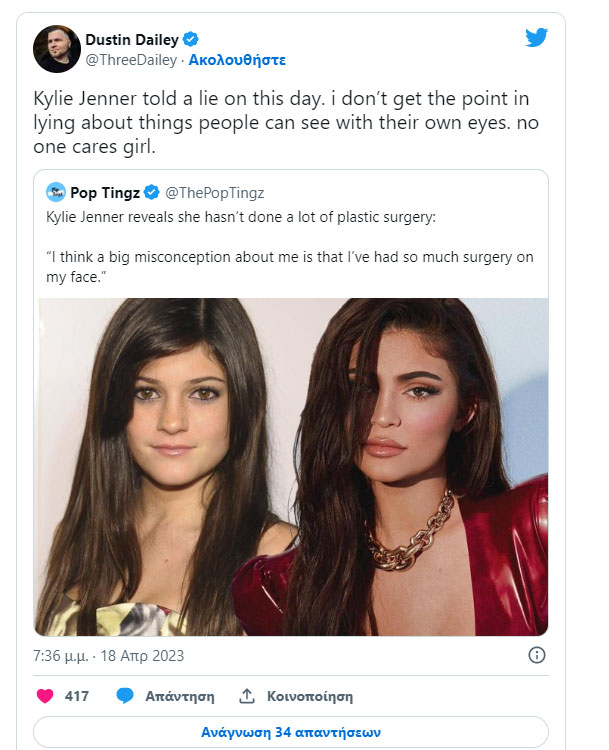Open the @ThreeDailey handle link
Image resolution: width=609 pixels, height=750 pixels.
point(133,60)
